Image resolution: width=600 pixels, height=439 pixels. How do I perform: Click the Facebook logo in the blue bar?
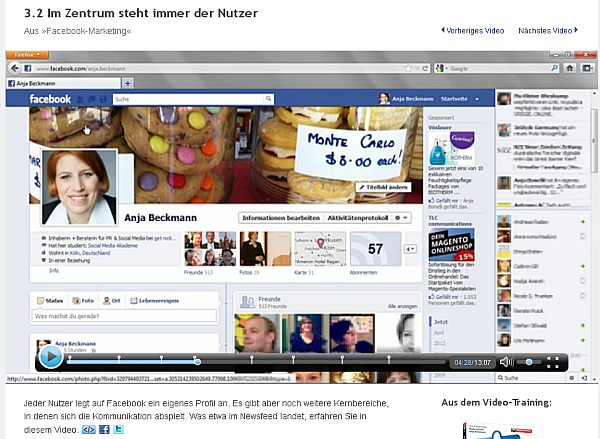[50, 99]
